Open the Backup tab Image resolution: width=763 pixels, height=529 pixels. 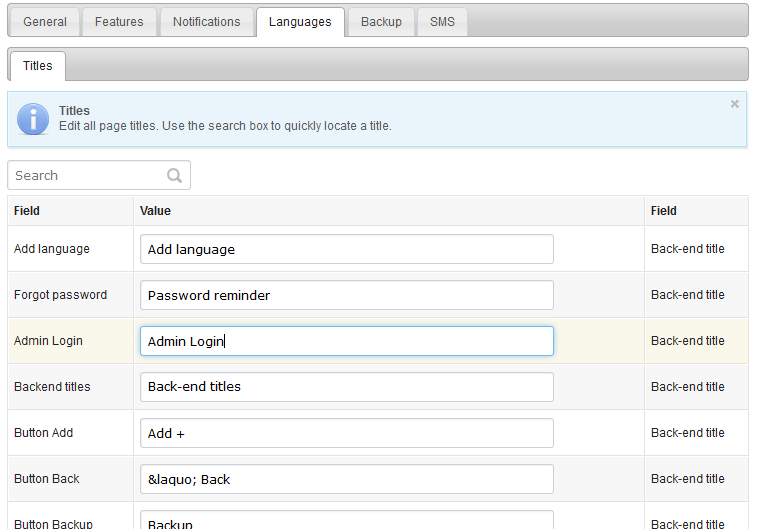[x=382, y=22]
